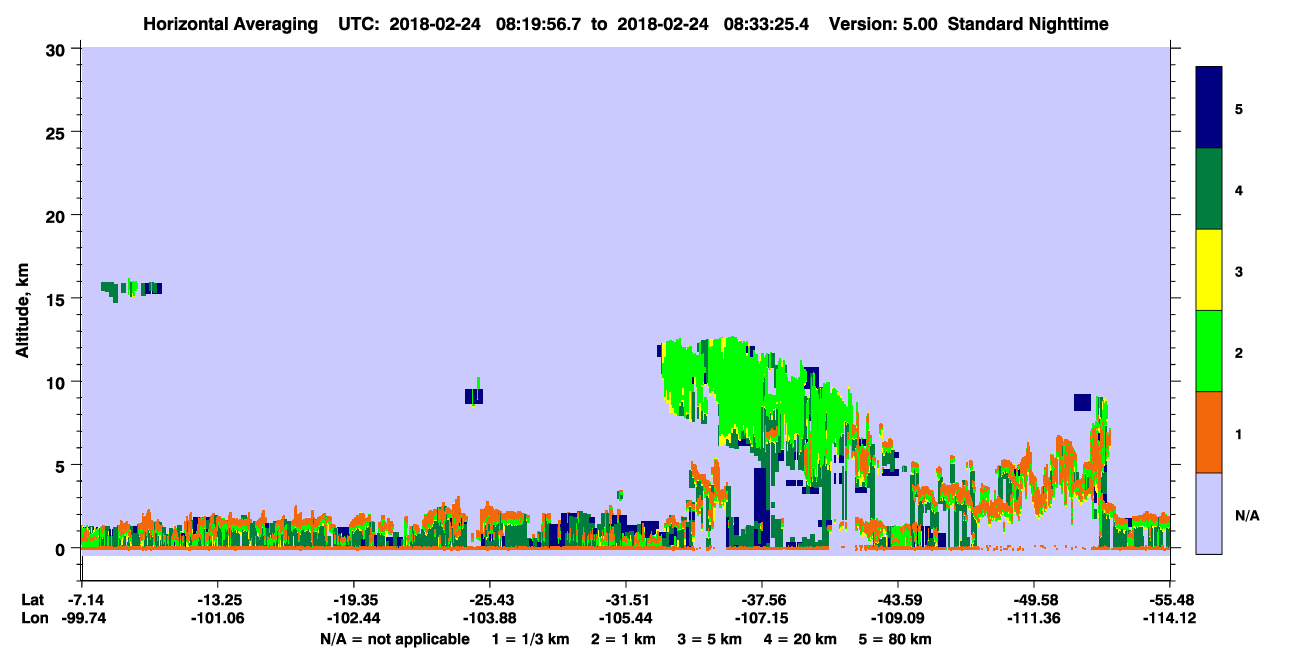Click the longitude value -107.15

tap(761, 618)
